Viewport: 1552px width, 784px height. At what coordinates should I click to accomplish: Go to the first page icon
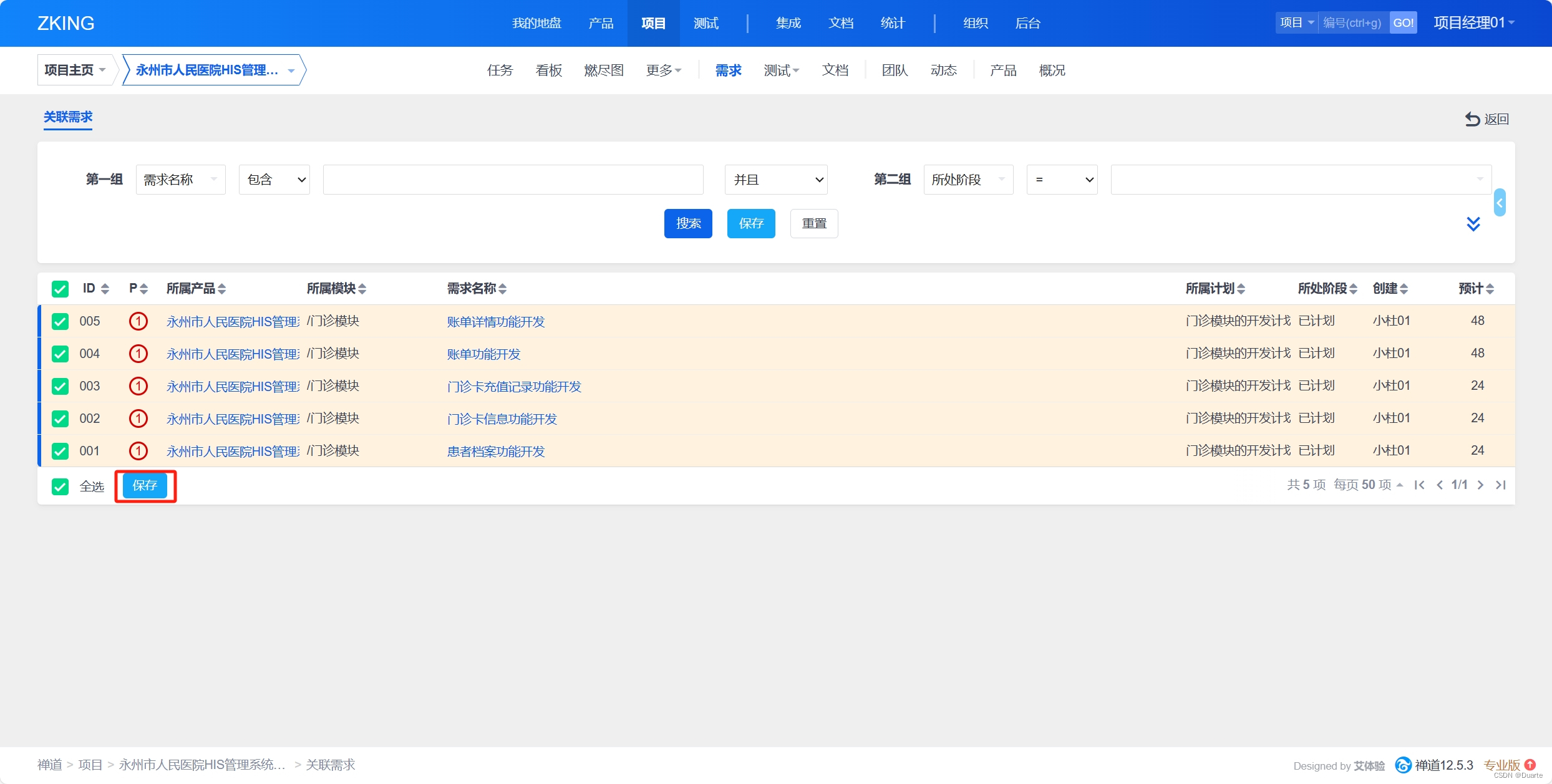(x=1419, y=485)
